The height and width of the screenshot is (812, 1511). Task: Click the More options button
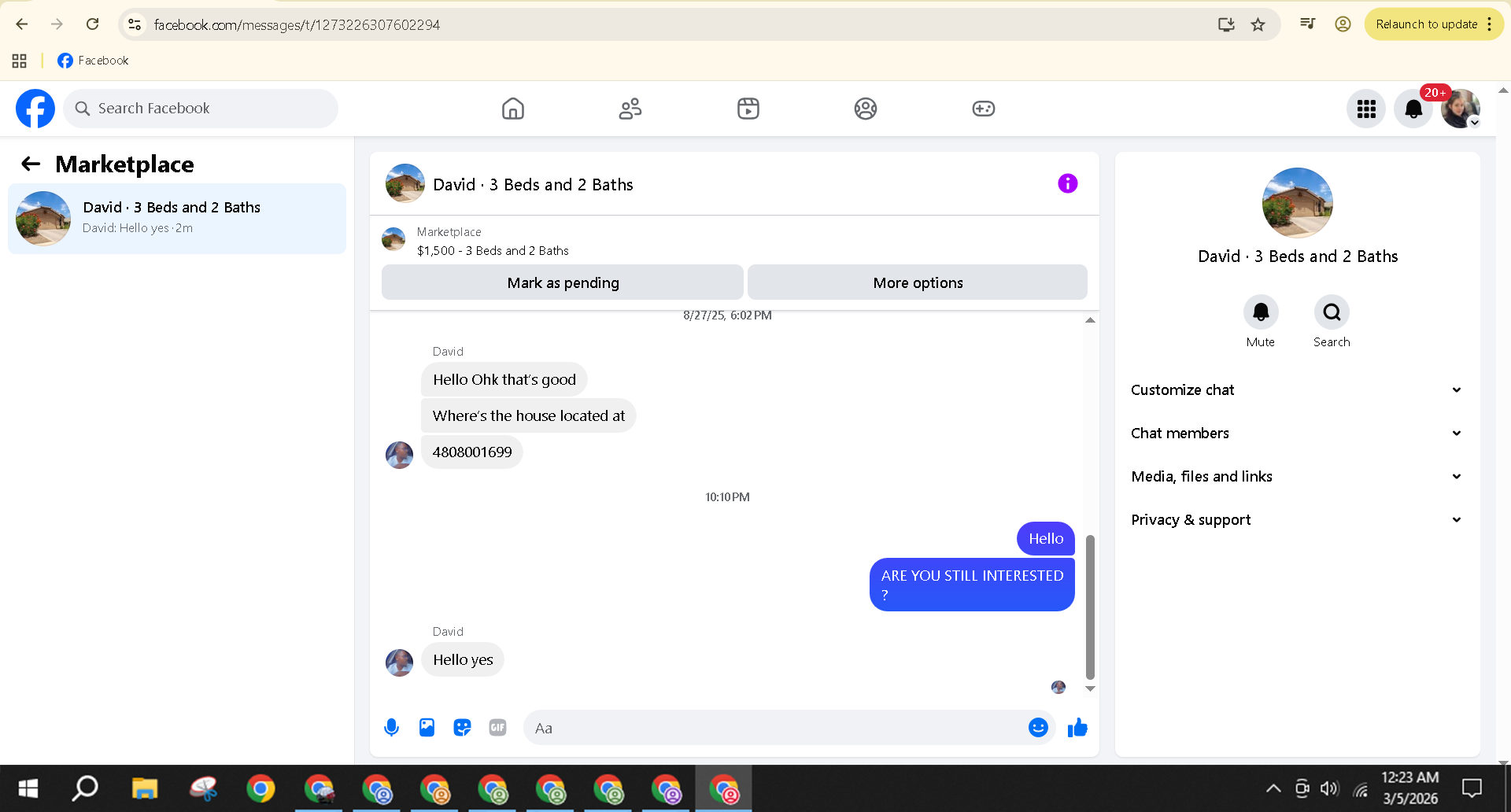[918, 282]
